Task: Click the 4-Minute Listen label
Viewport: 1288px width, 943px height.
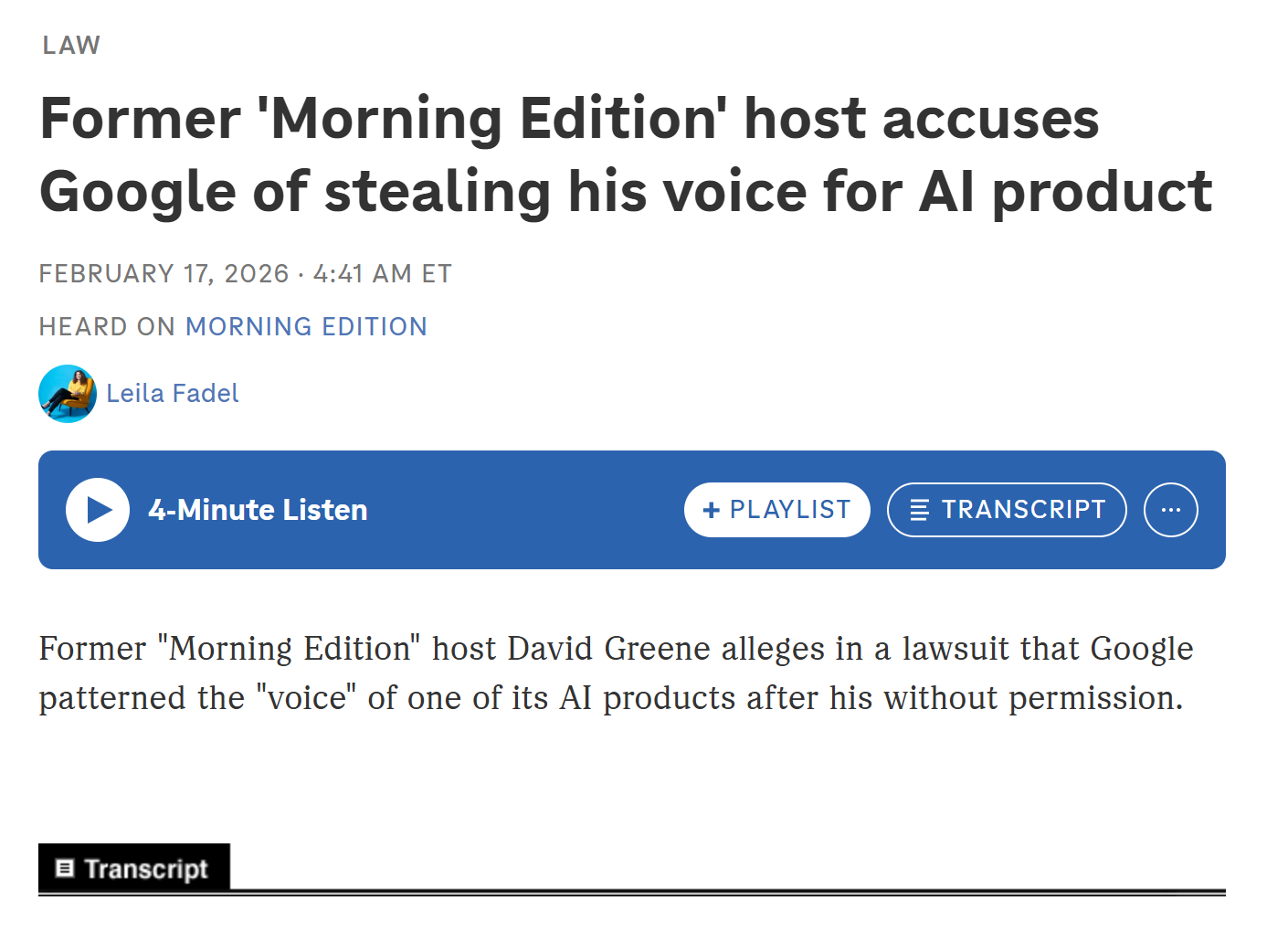Action: (x=258, y=510)
